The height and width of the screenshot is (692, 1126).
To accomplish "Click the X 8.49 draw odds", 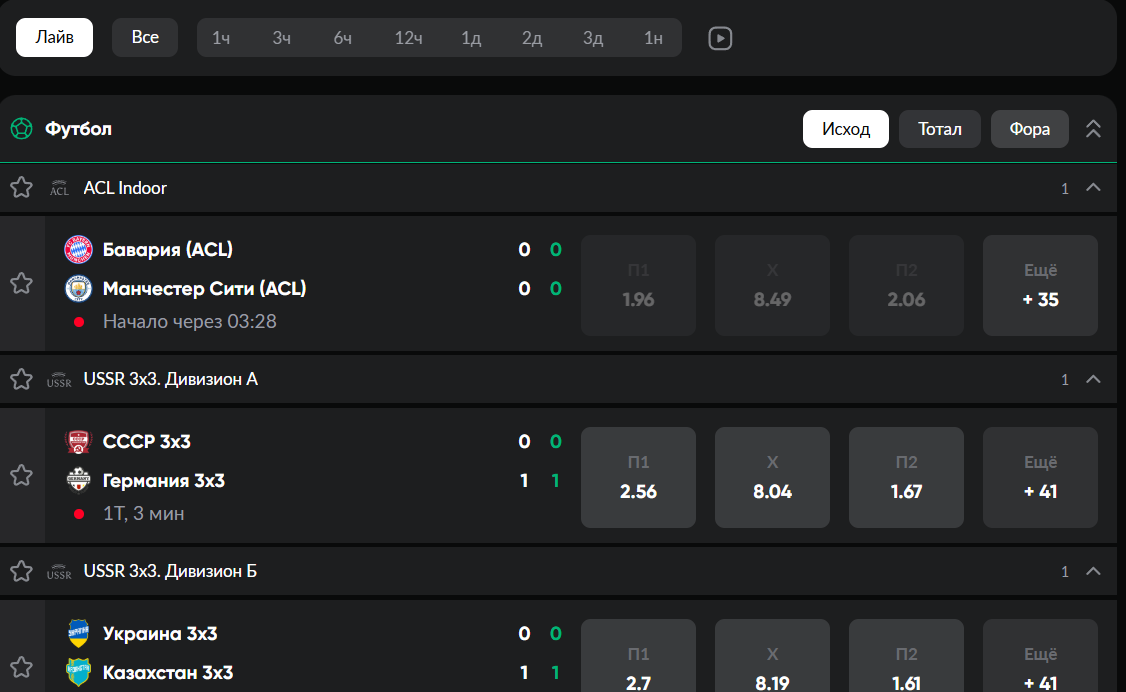I will [772, 286].
